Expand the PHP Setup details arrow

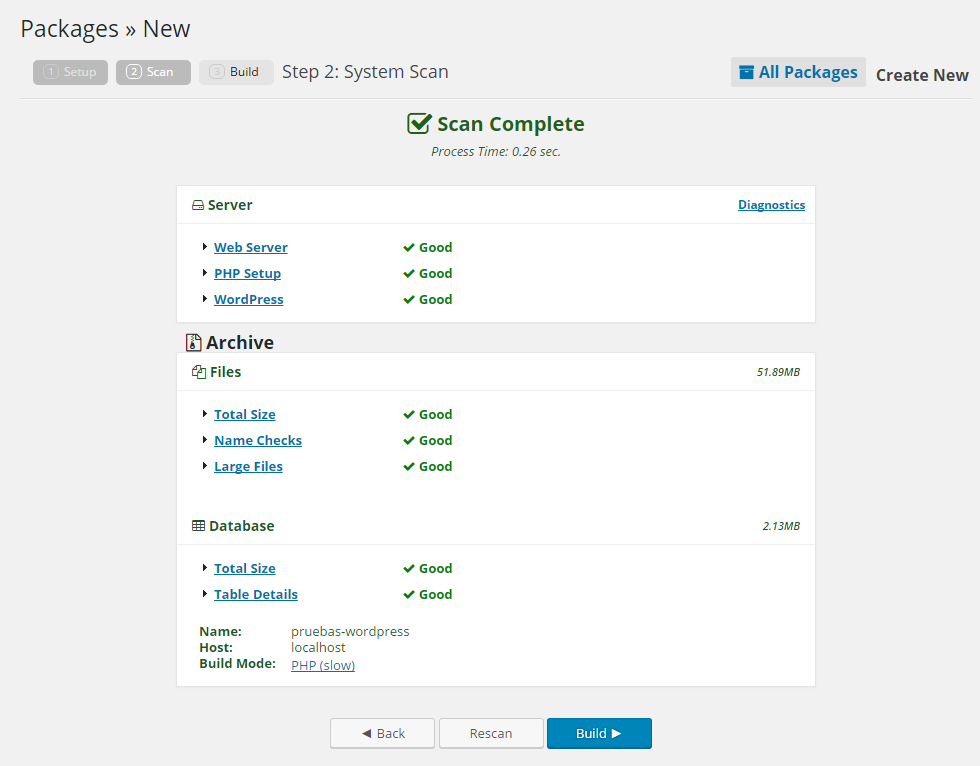coord(205,273)
